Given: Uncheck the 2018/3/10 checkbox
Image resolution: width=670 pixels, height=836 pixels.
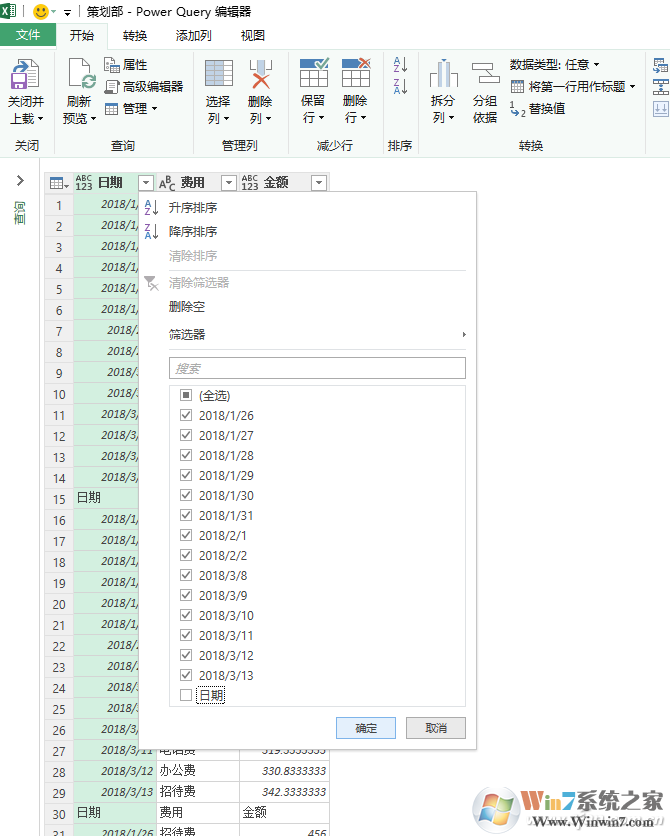Looking at the screenshot, I should pos(185,615).
